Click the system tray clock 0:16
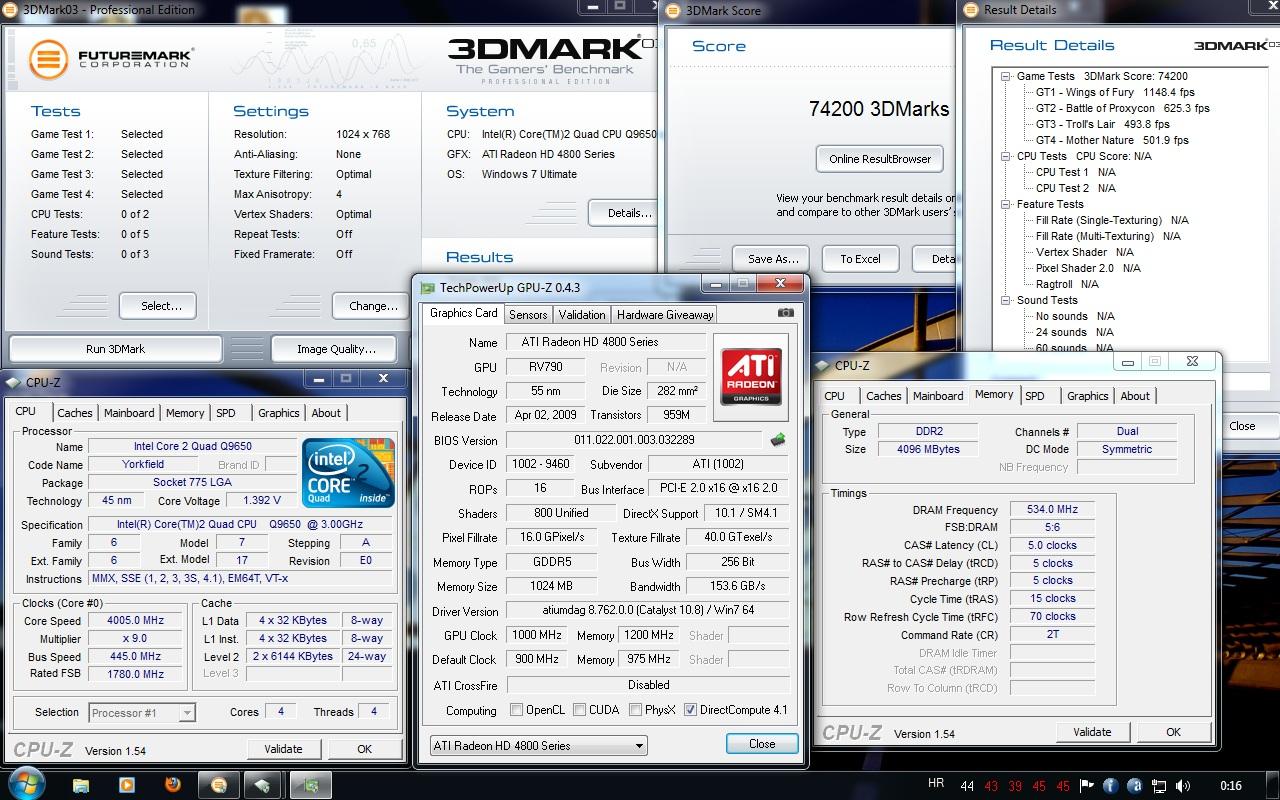Screen dimensions: 1280x800 [x=1231, y=785]
